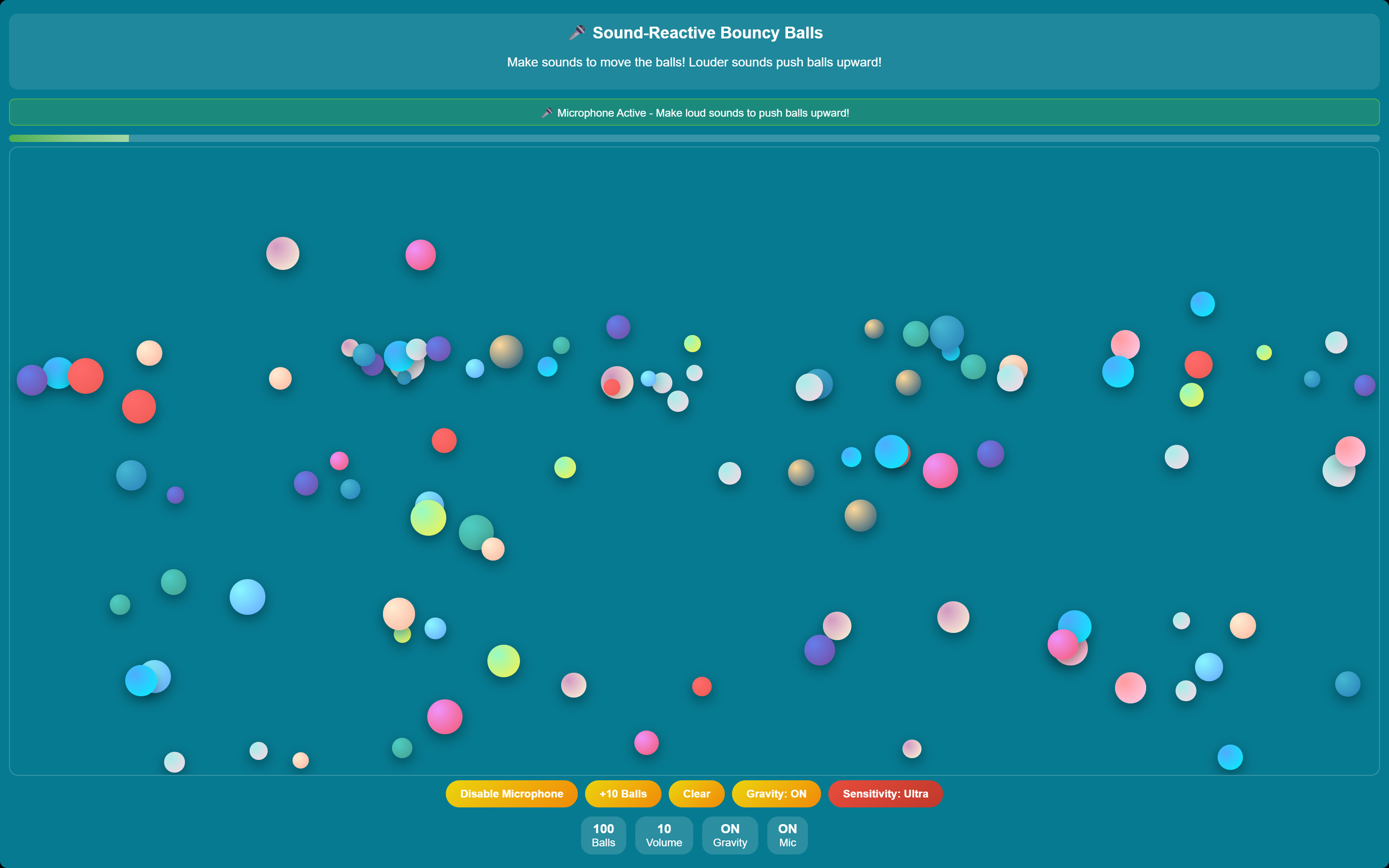Click the Microphone Active status banner
Viewport: 1389px width, 868px height.
[694, 113]
